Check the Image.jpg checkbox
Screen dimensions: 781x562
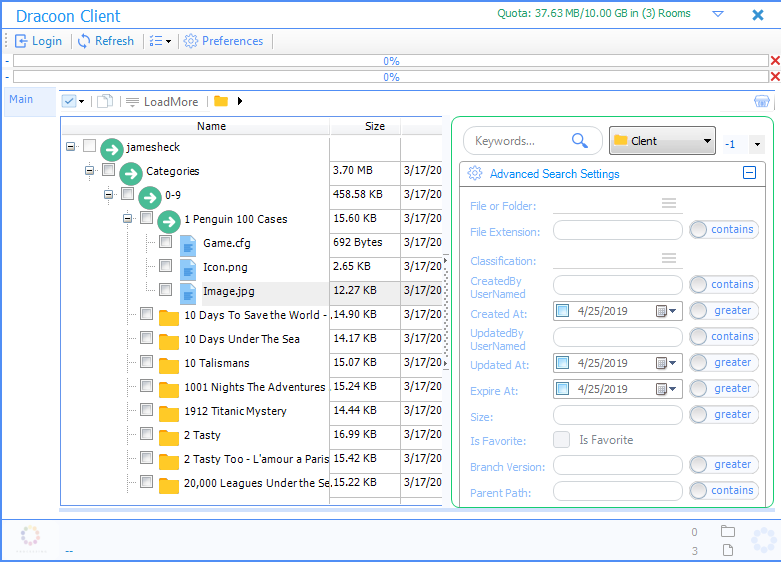coord(165,289)
